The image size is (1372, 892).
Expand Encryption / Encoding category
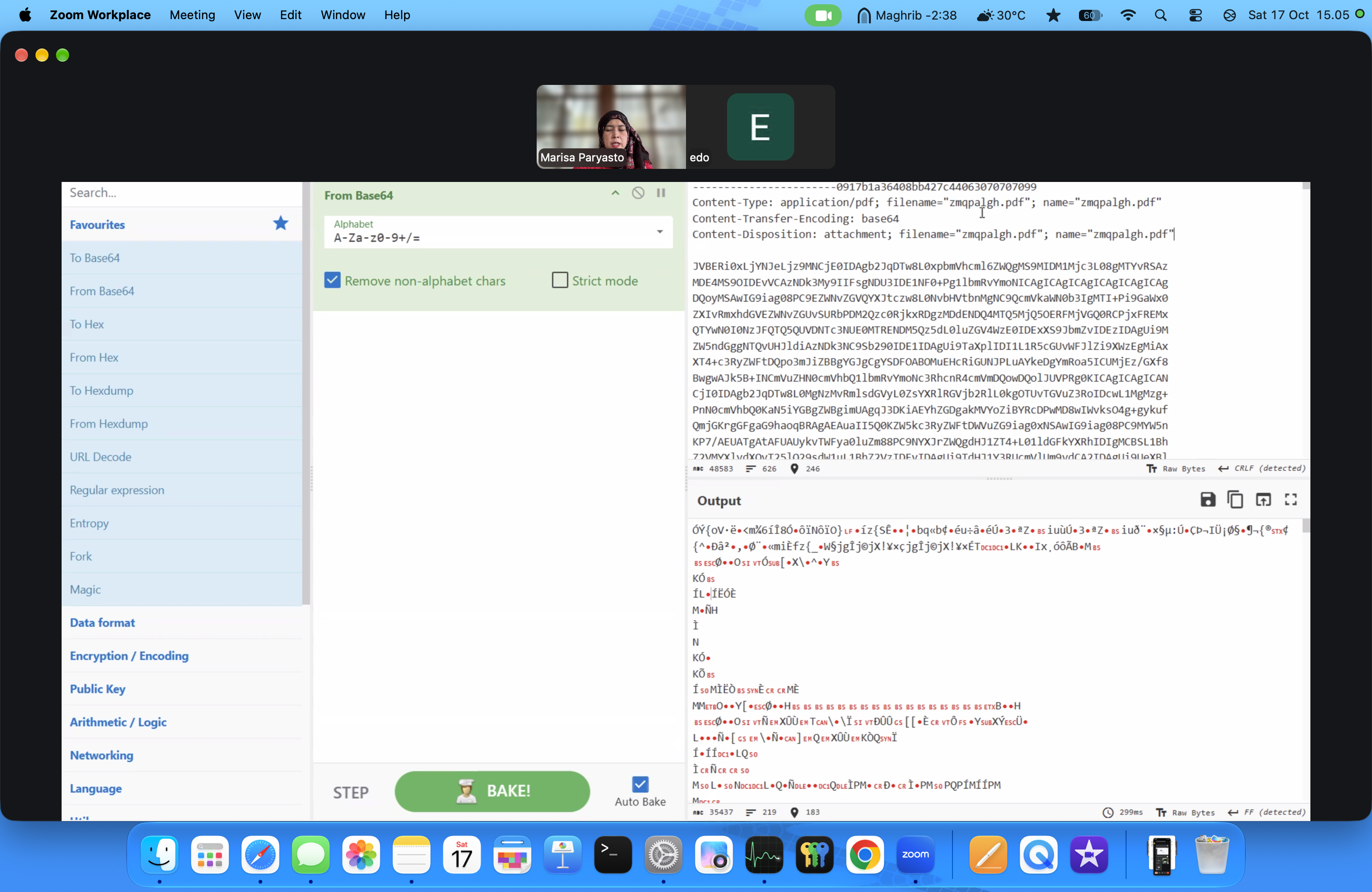(x=182, y=656)
